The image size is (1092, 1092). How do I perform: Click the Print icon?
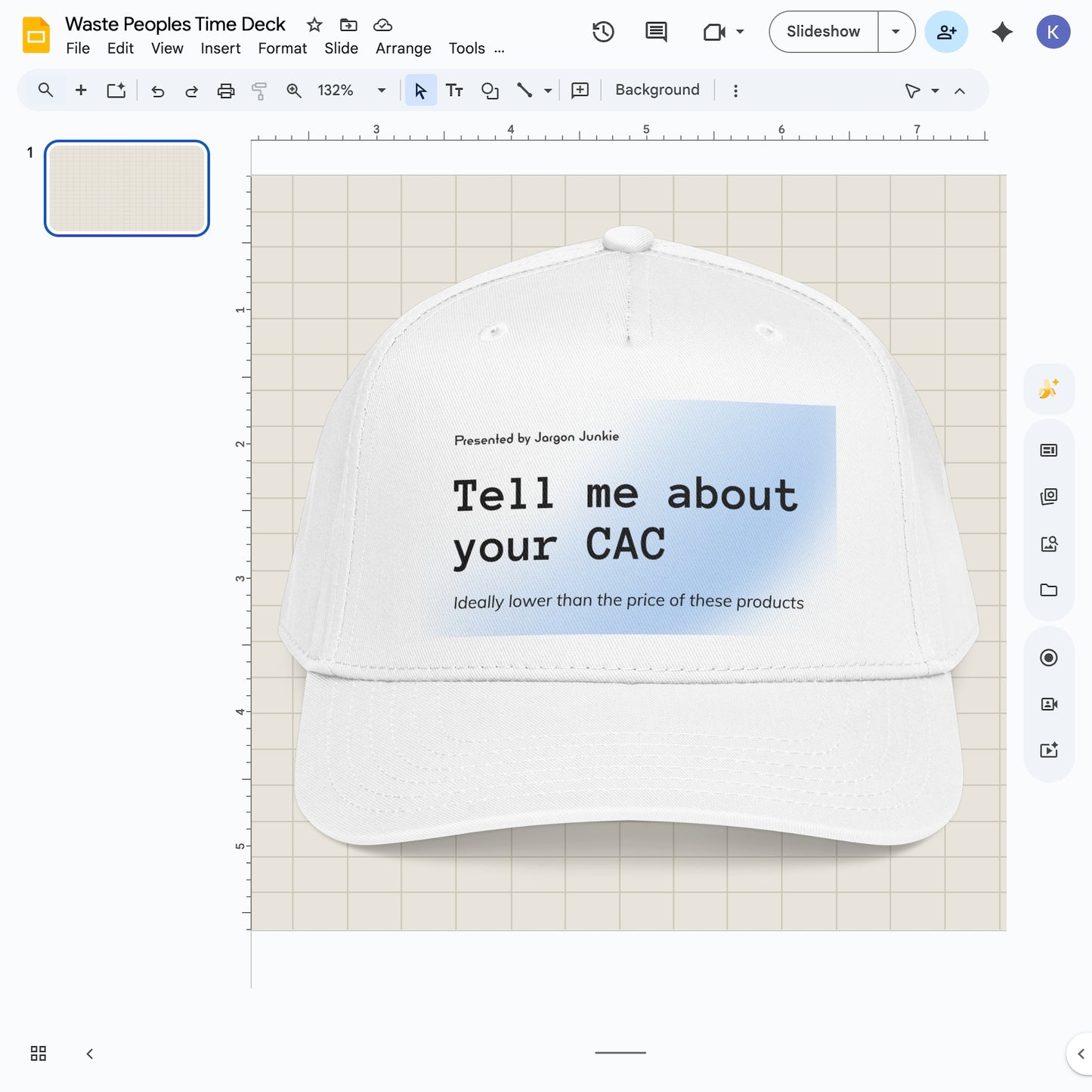[x=226, y=90]
